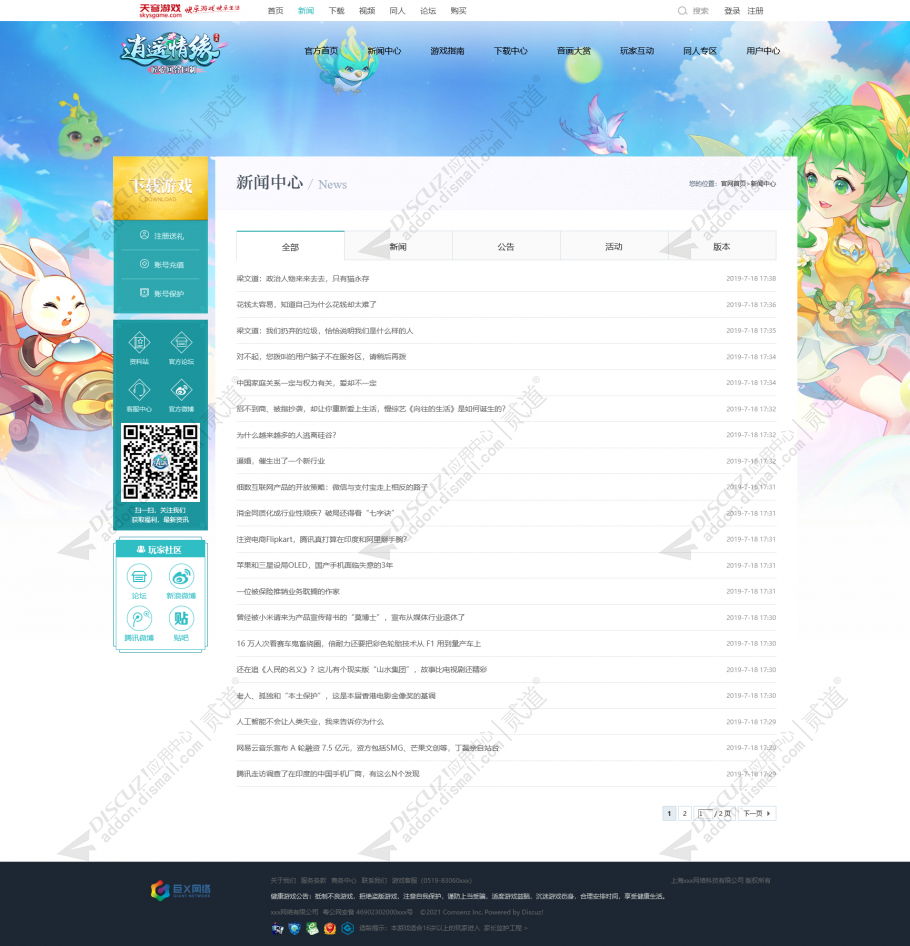The image size is (910, 946).
Task: Click 论坛 in the top bar
Action: pos(428,11)
